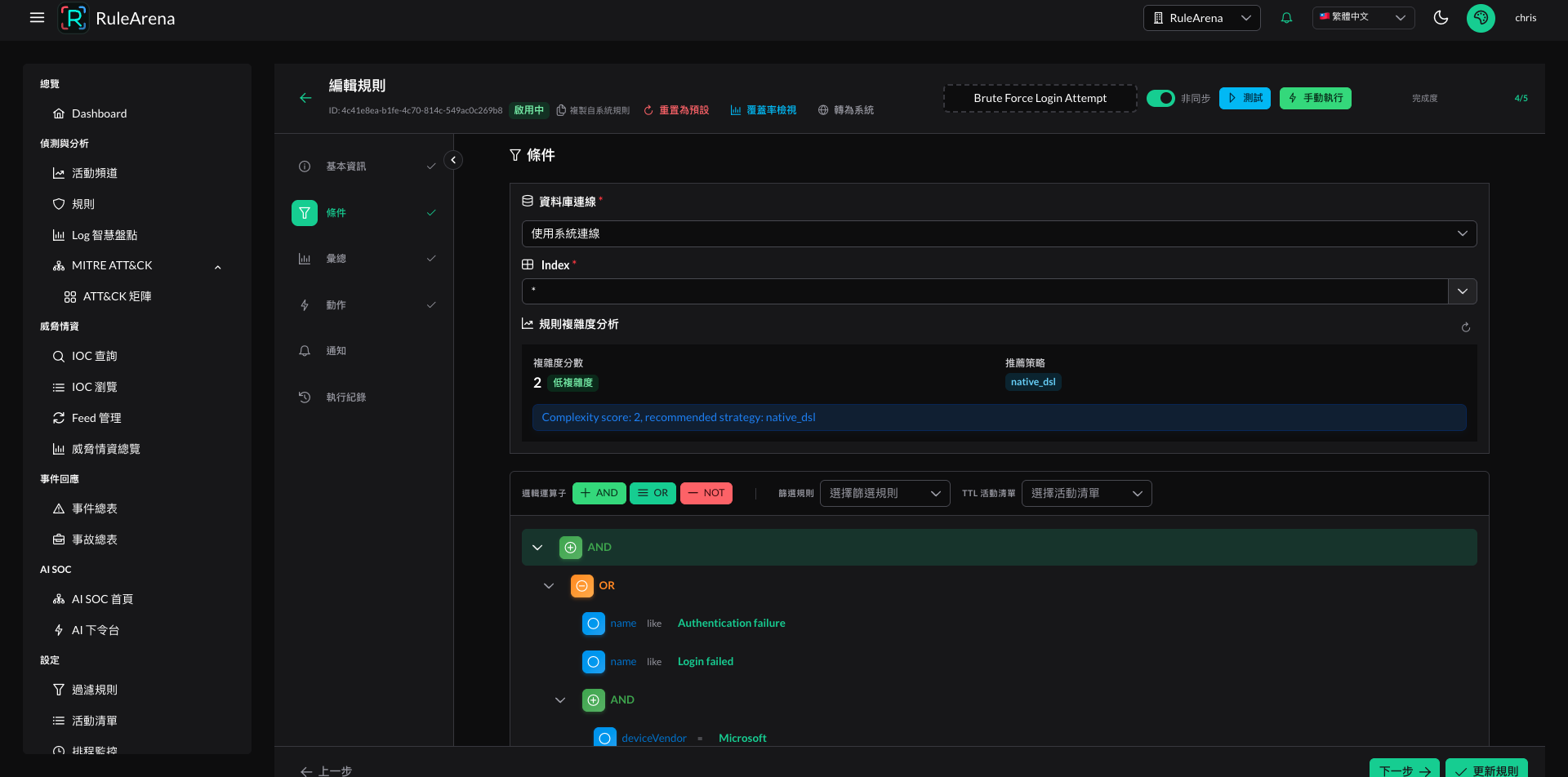Click the Brute Force Login Attempt rule name
This screenshot has width=1568, height=777.
(1040, 98)
